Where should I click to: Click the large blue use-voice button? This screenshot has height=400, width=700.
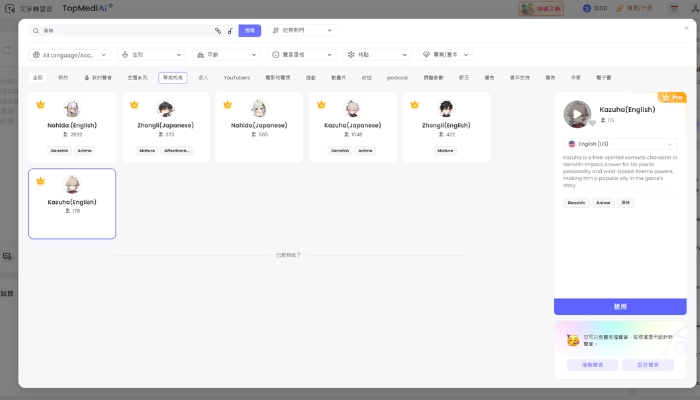coord(620,307)
